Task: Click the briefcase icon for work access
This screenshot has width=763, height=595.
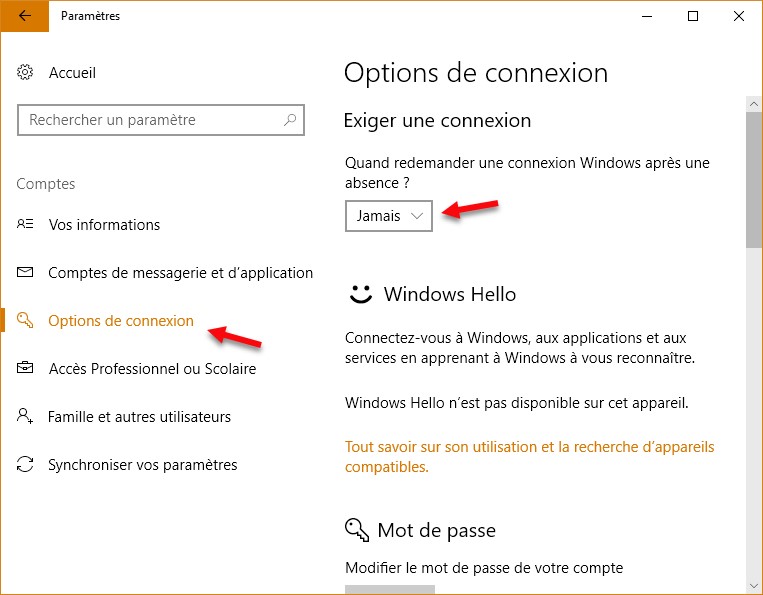Action: (x=26, y=369)
